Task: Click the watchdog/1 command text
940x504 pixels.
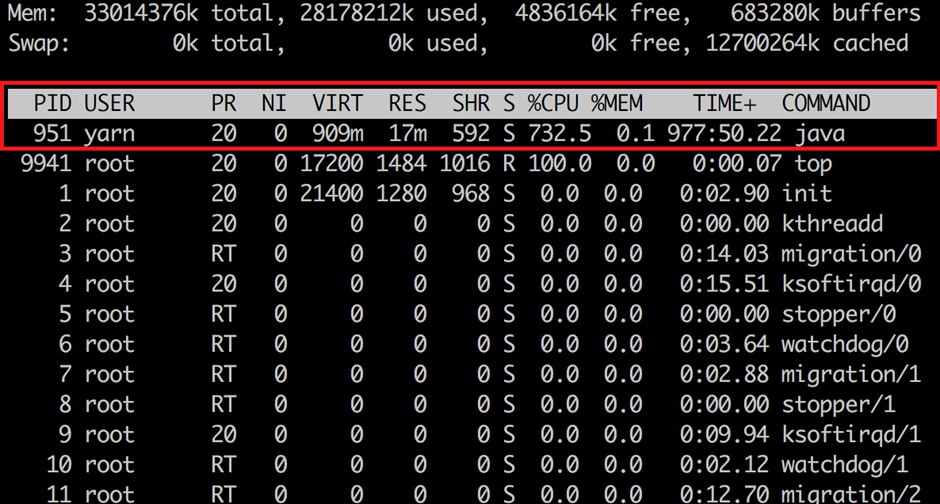Action: pos(845,465)
